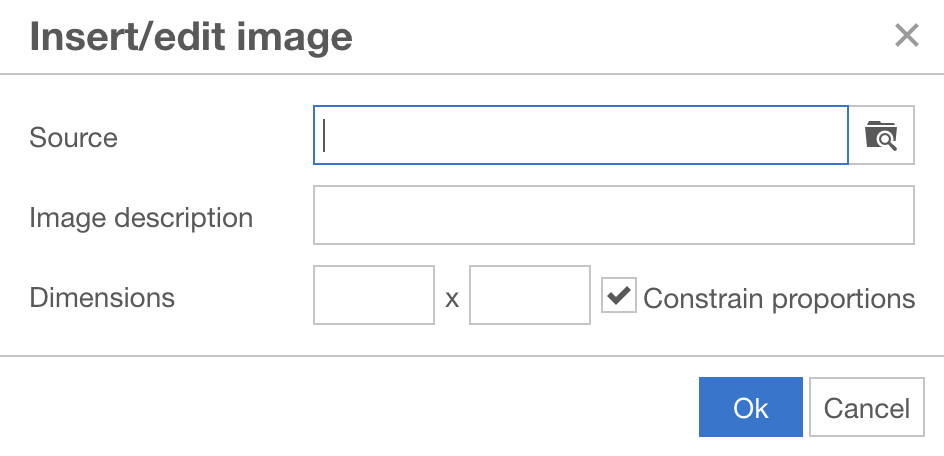
Task: Click the folder-with-magnifier browse icon
Action: [x=881, y=135]
